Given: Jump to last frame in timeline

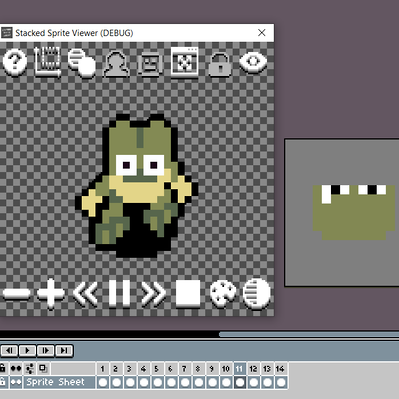Looking at the screenshot, I should (x=64, y=350).
